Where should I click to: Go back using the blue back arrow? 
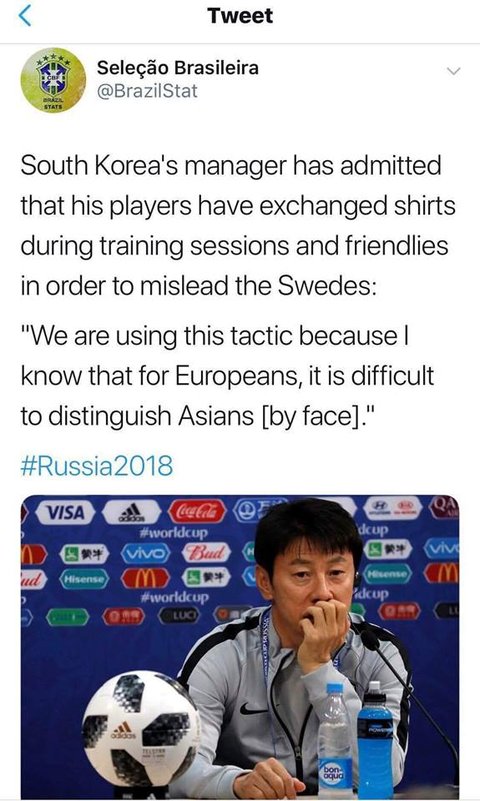(x=25, y=15)
